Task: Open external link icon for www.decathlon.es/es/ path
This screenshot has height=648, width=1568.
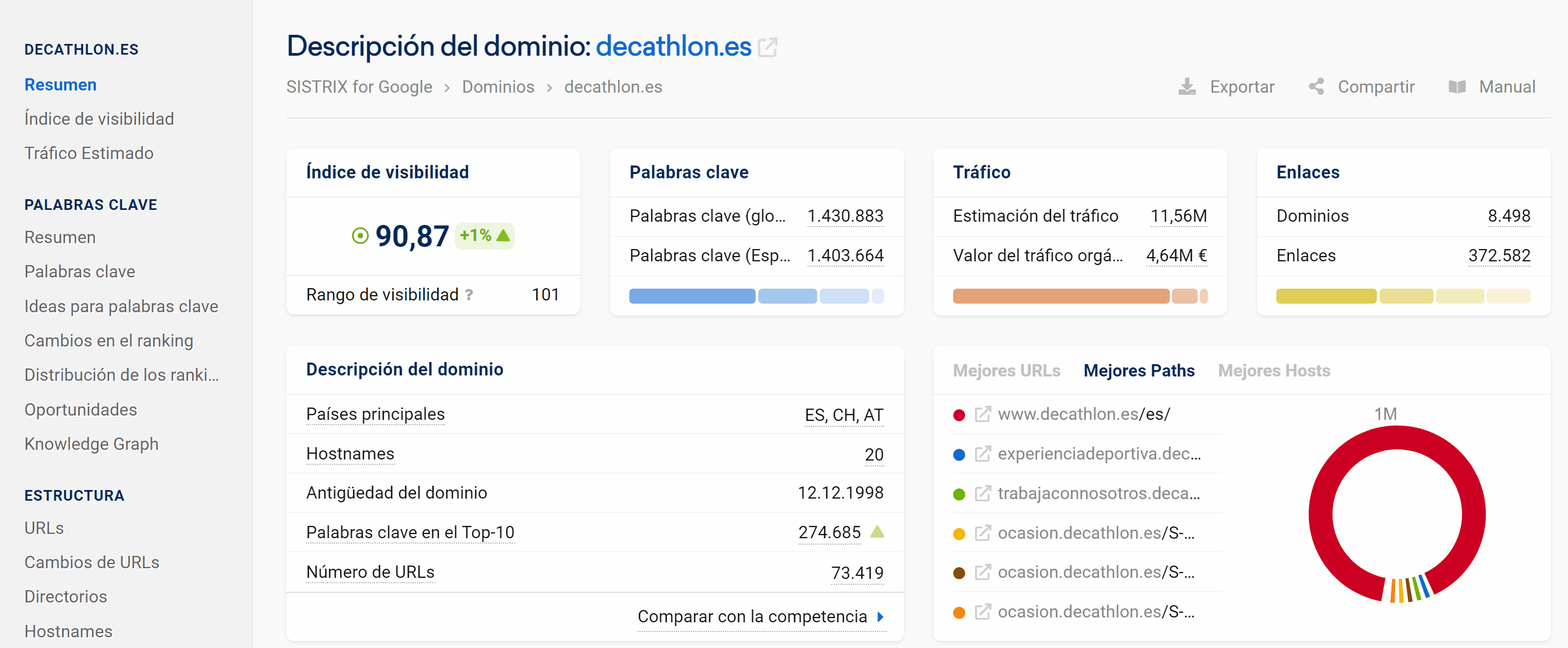Action: click(x=983, y=414)
